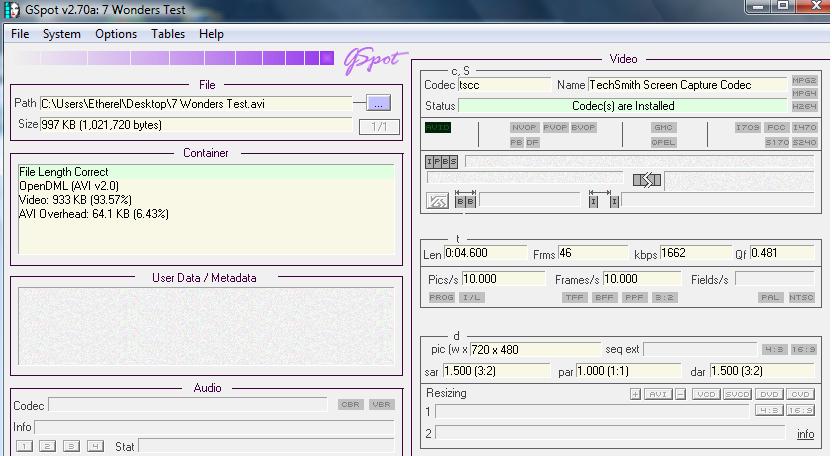Click the kbps field showing 1662

click(695, 253)
